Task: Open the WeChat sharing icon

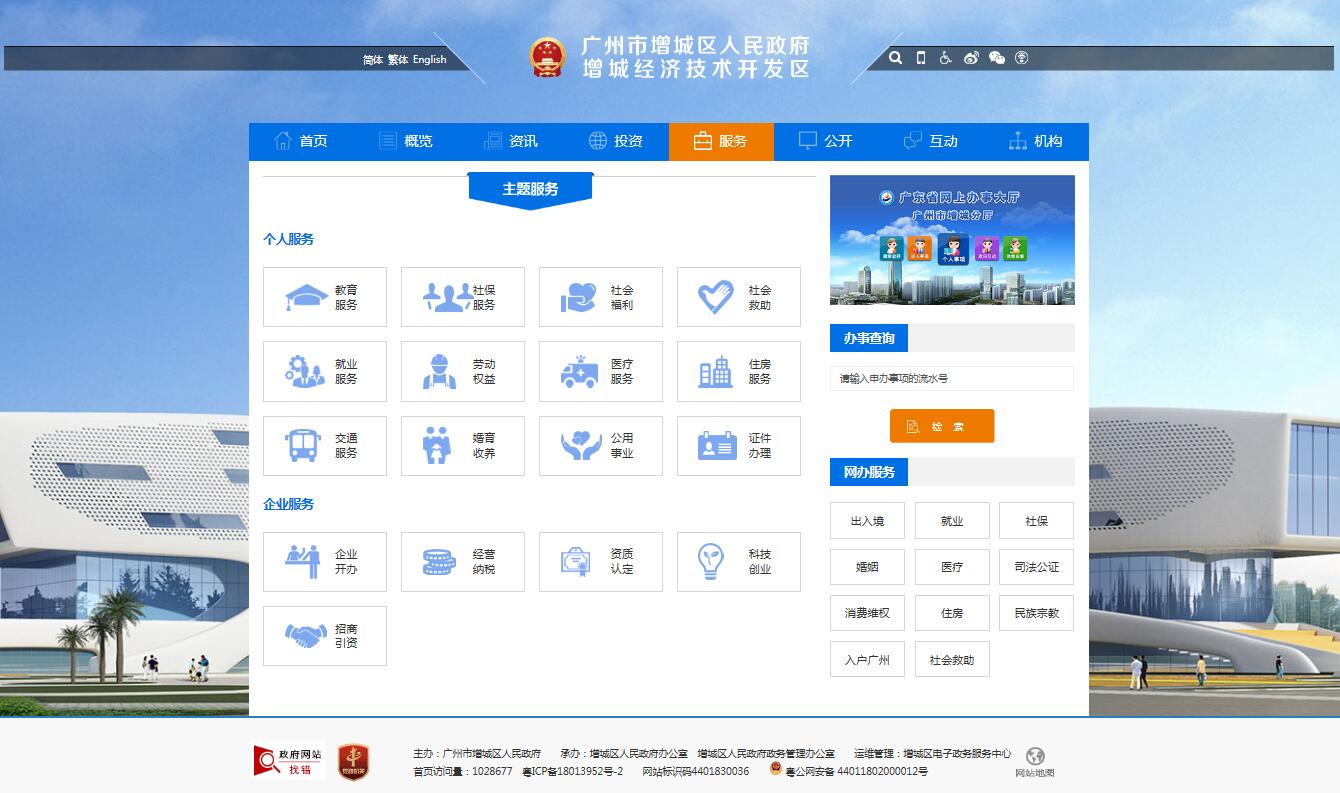Action: 995,58
